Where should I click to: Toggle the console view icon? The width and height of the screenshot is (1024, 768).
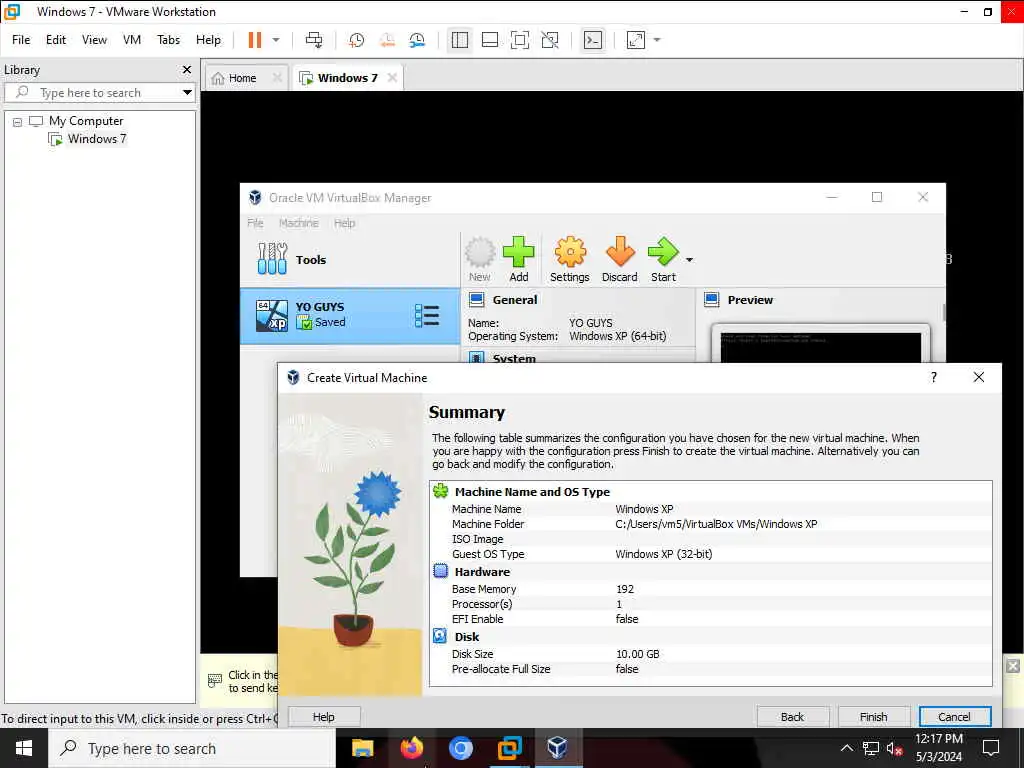[x=593, y=40]
